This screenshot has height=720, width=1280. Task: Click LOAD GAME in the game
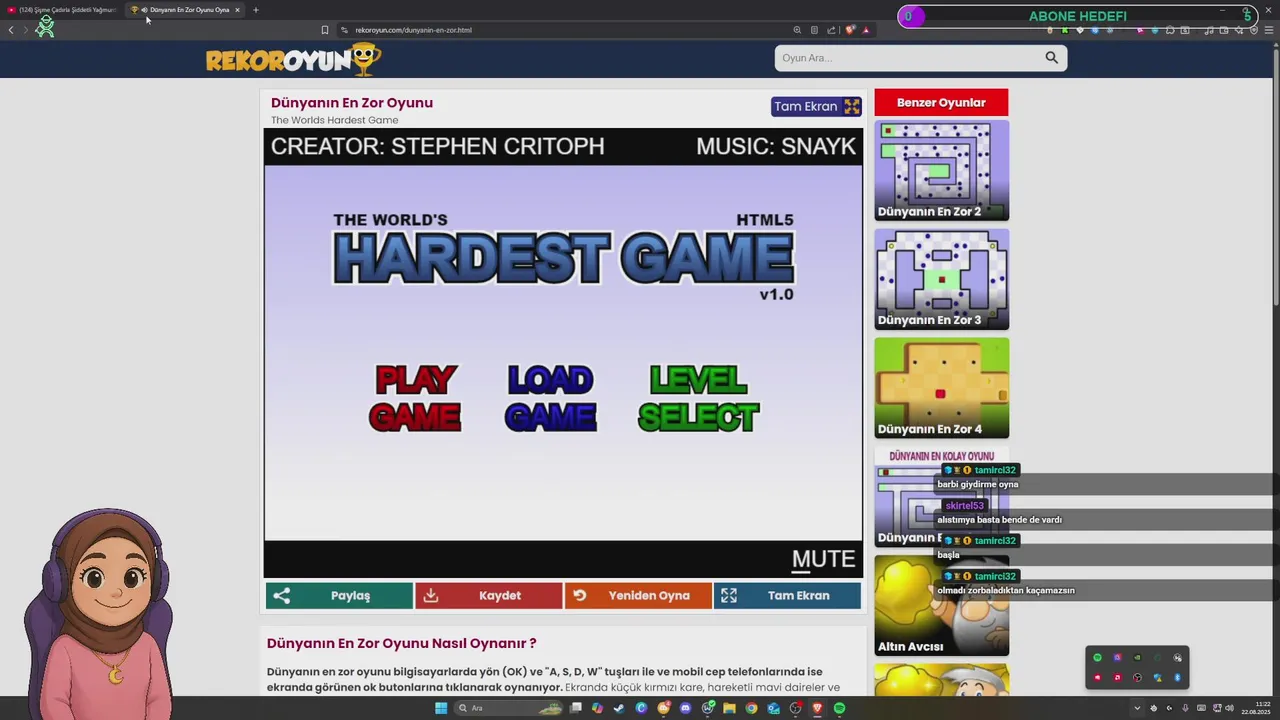pyautogui.click(x=550, y=398)
